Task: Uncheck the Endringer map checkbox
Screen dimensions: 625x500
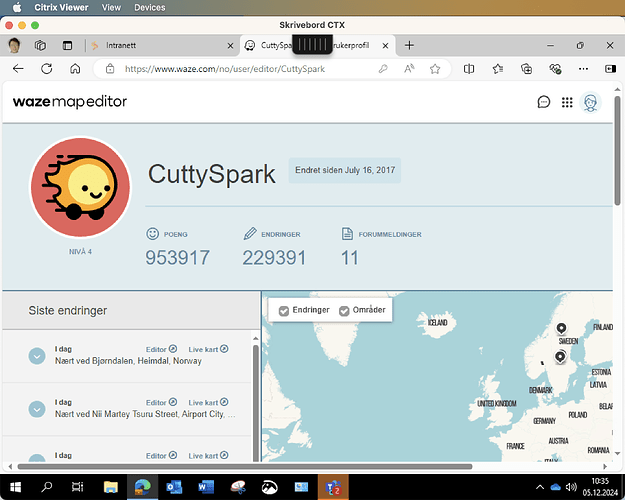Action: (x=285, y=311)
